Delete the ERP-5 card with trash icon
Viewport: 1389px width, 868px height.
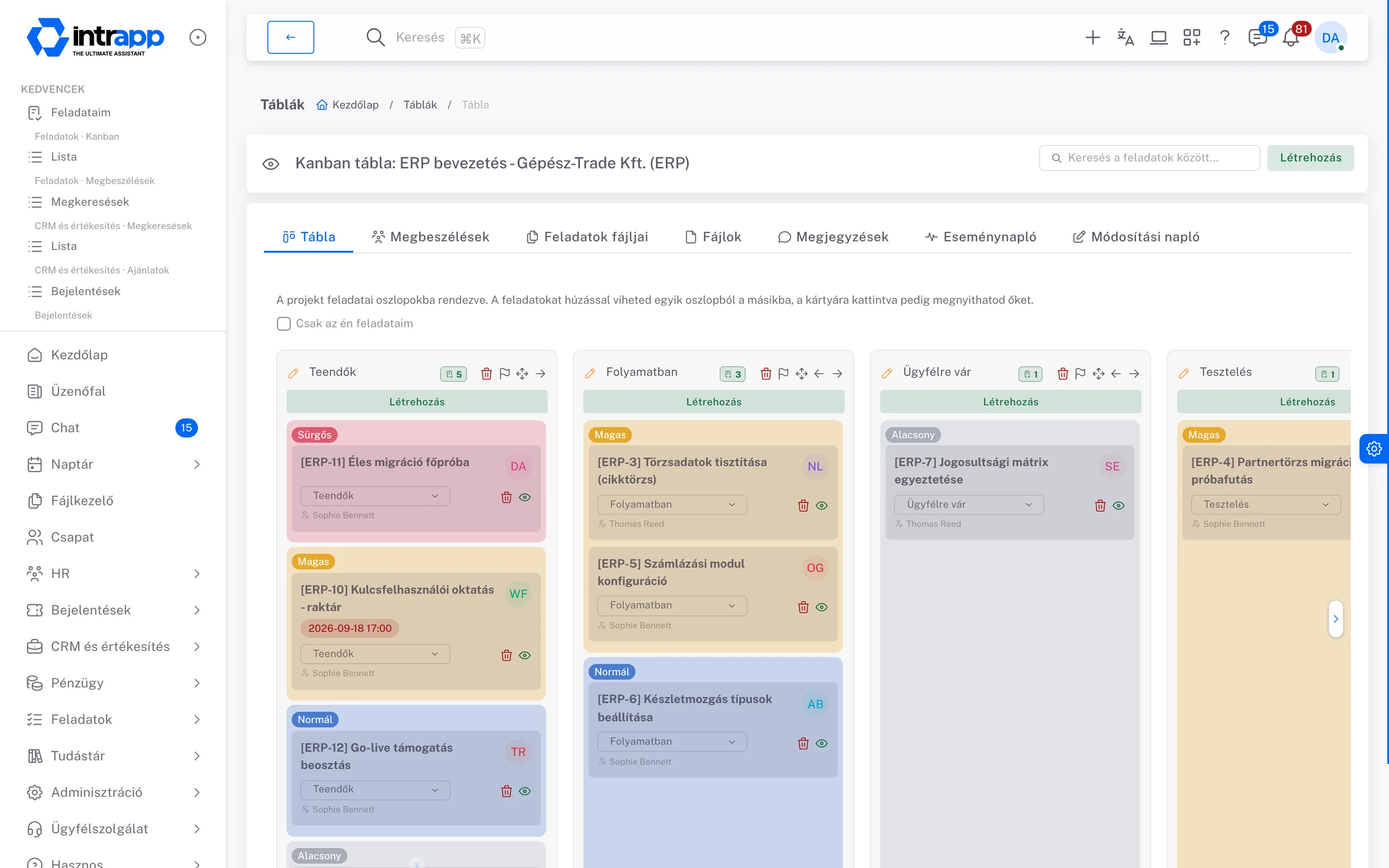pos(803,607)
